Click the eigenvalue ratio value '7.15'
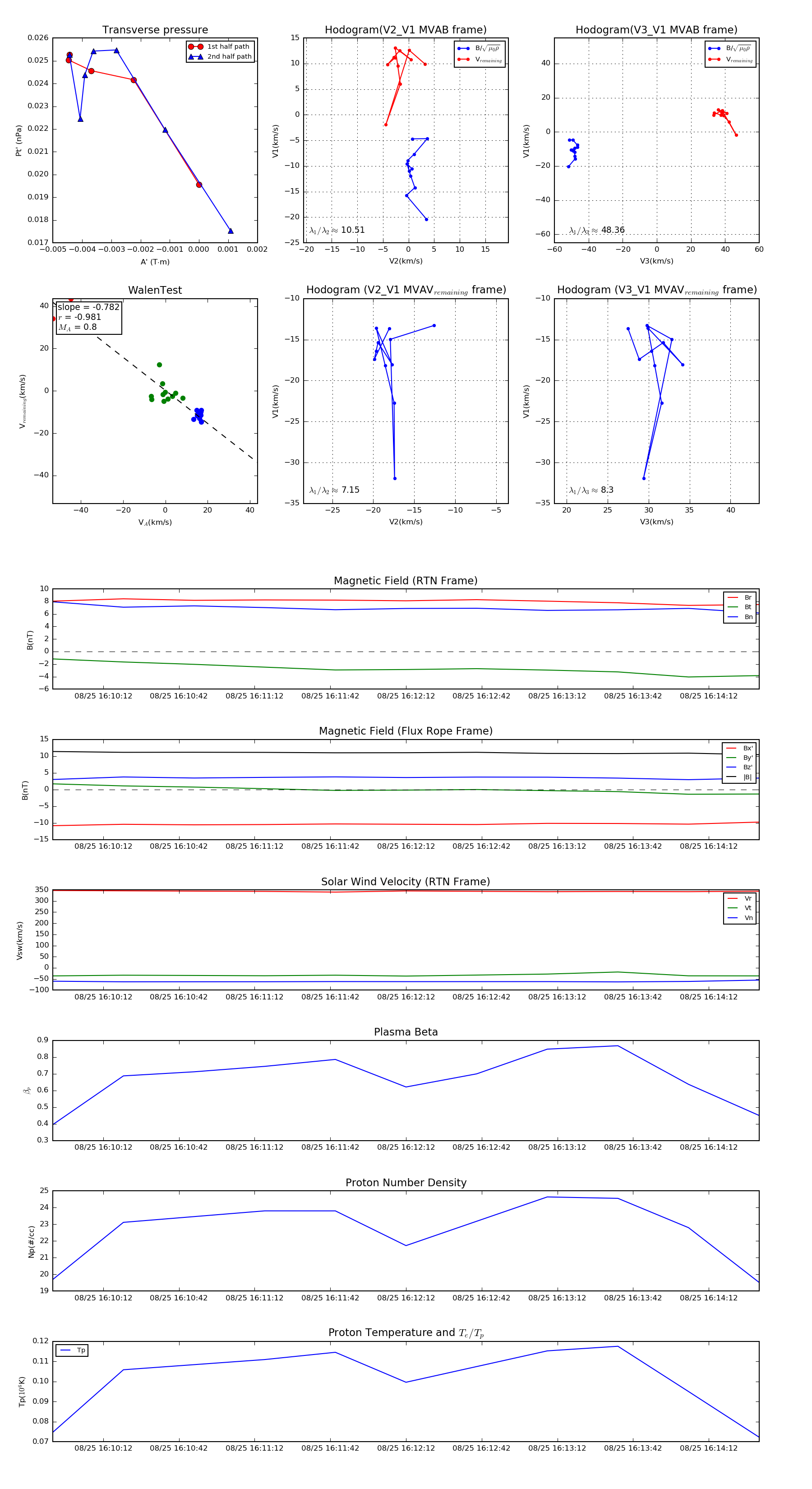812x1489 pixels. tap(350, 490)
